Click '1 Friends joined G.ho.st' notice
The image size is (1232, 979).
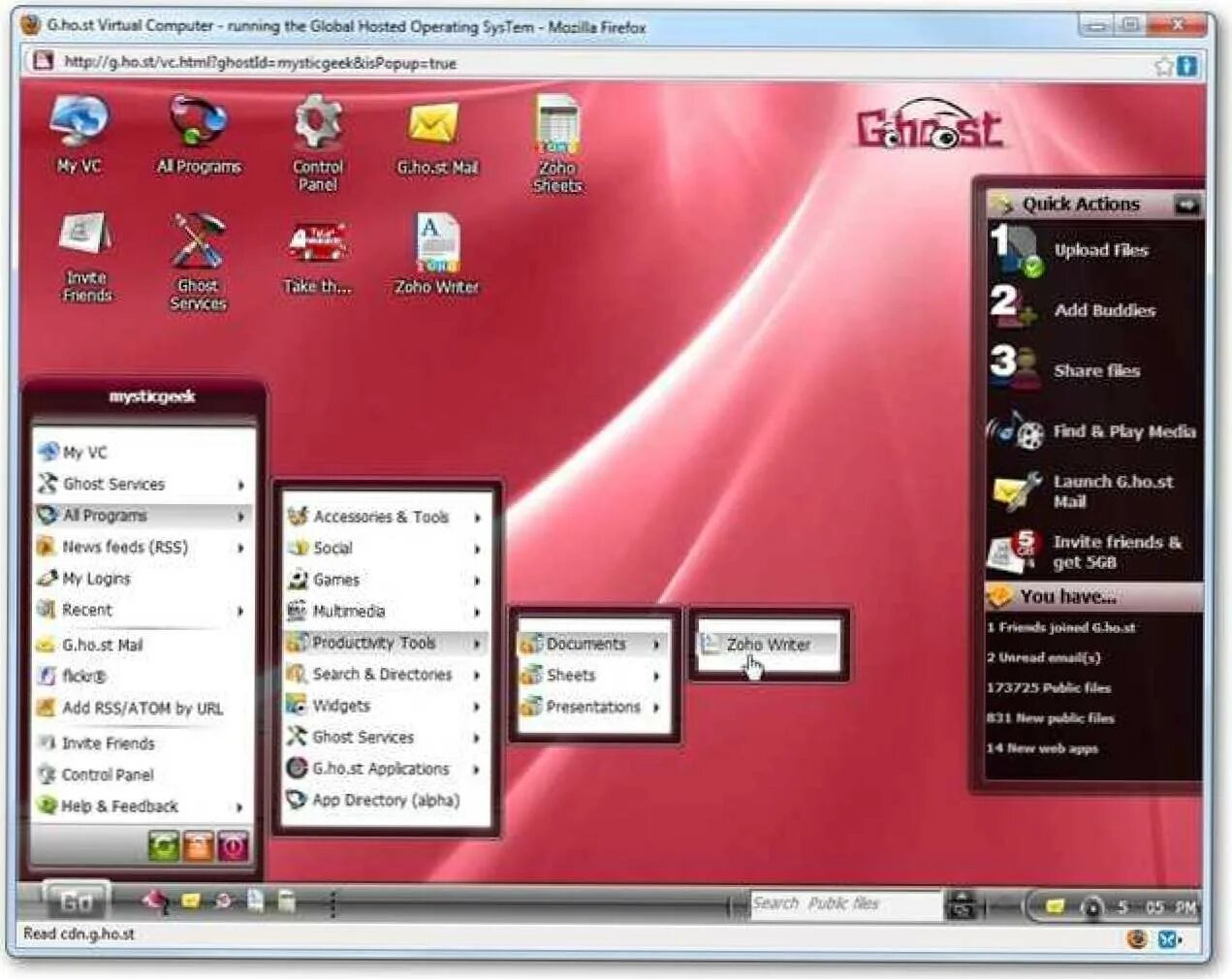(1060, 628)
